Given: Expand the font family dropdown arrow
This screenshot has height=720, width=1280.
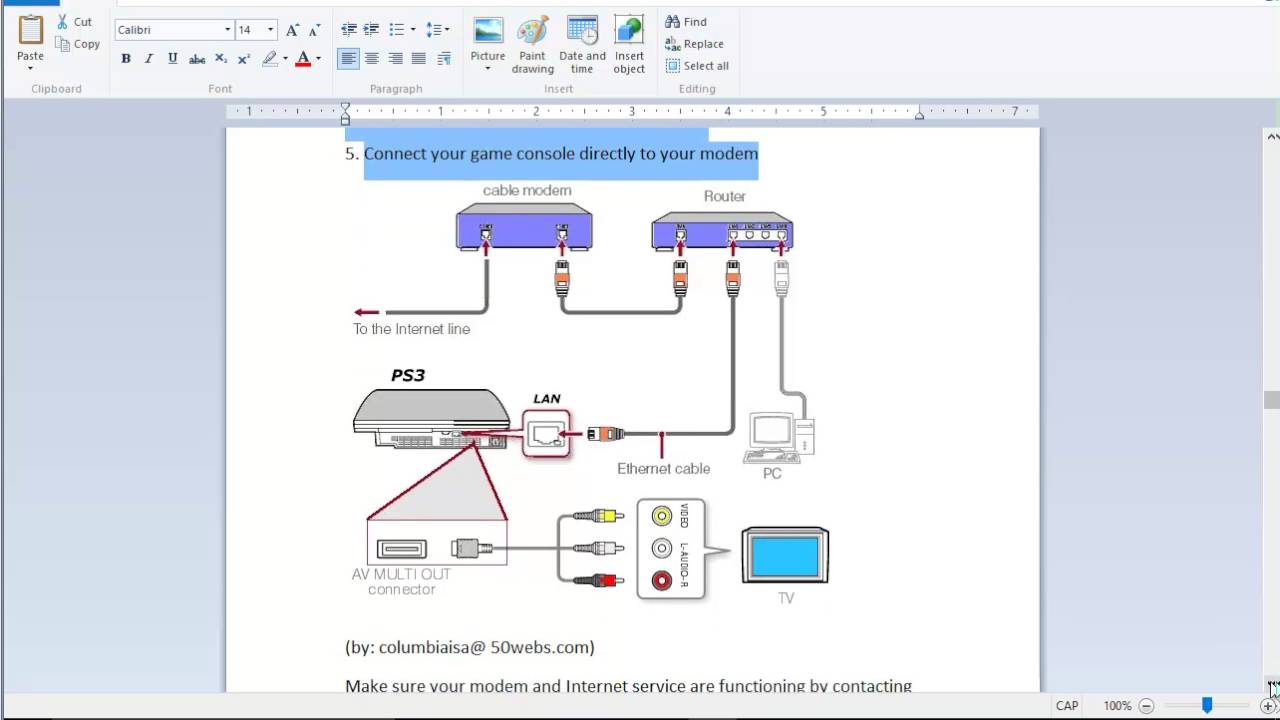Looking at the screenshot, I should (x=228, y=30).
